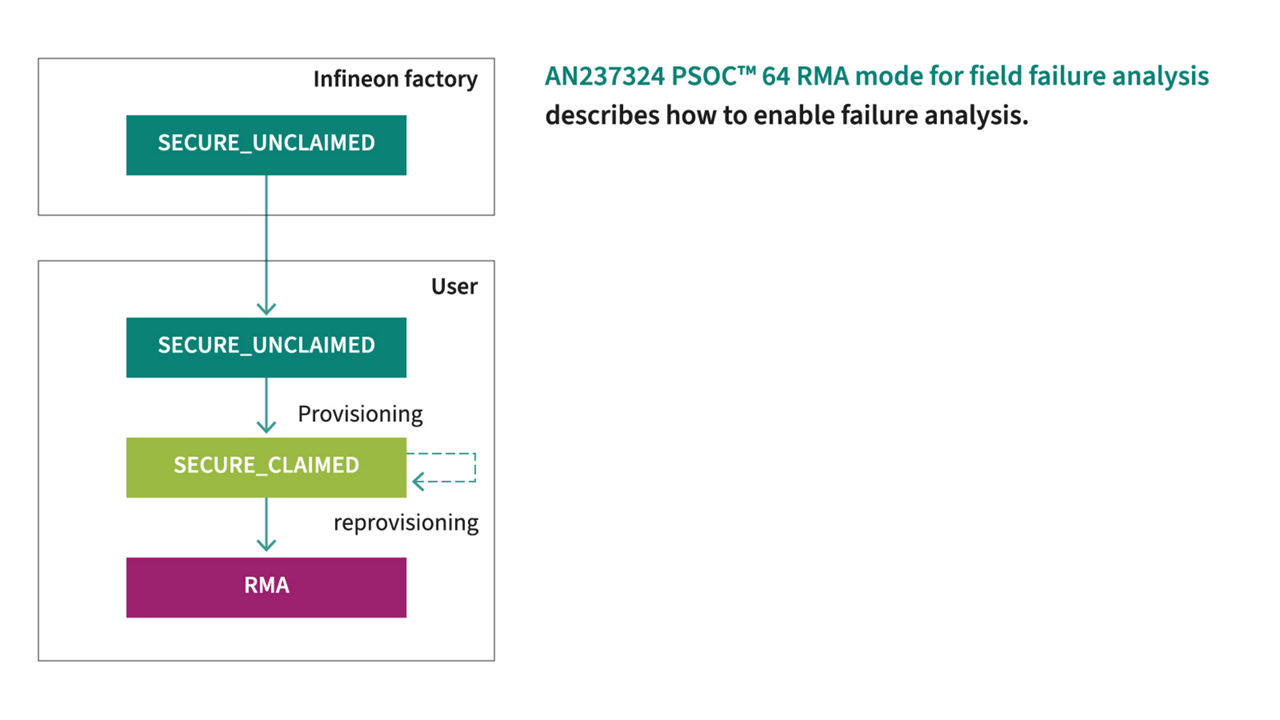Click the "describes how to enable failure analysis" text
1280x720 pixels.
click(x=786, y=116)
